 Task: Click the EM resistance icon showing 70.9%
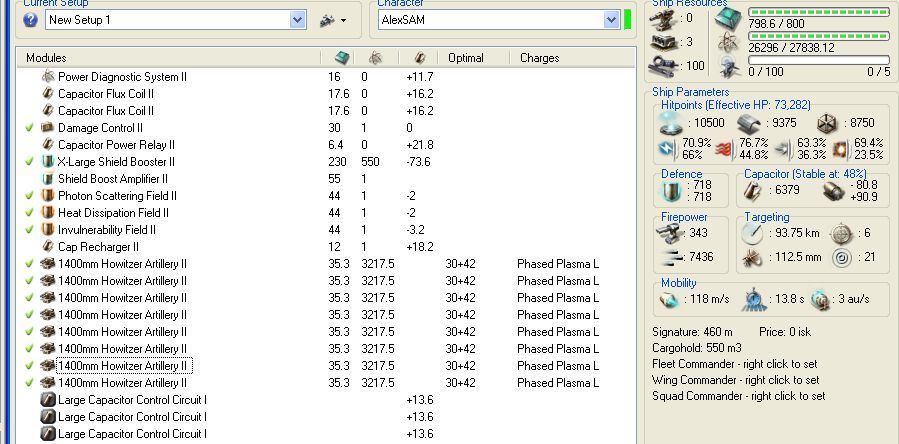[x=668, y=149]
